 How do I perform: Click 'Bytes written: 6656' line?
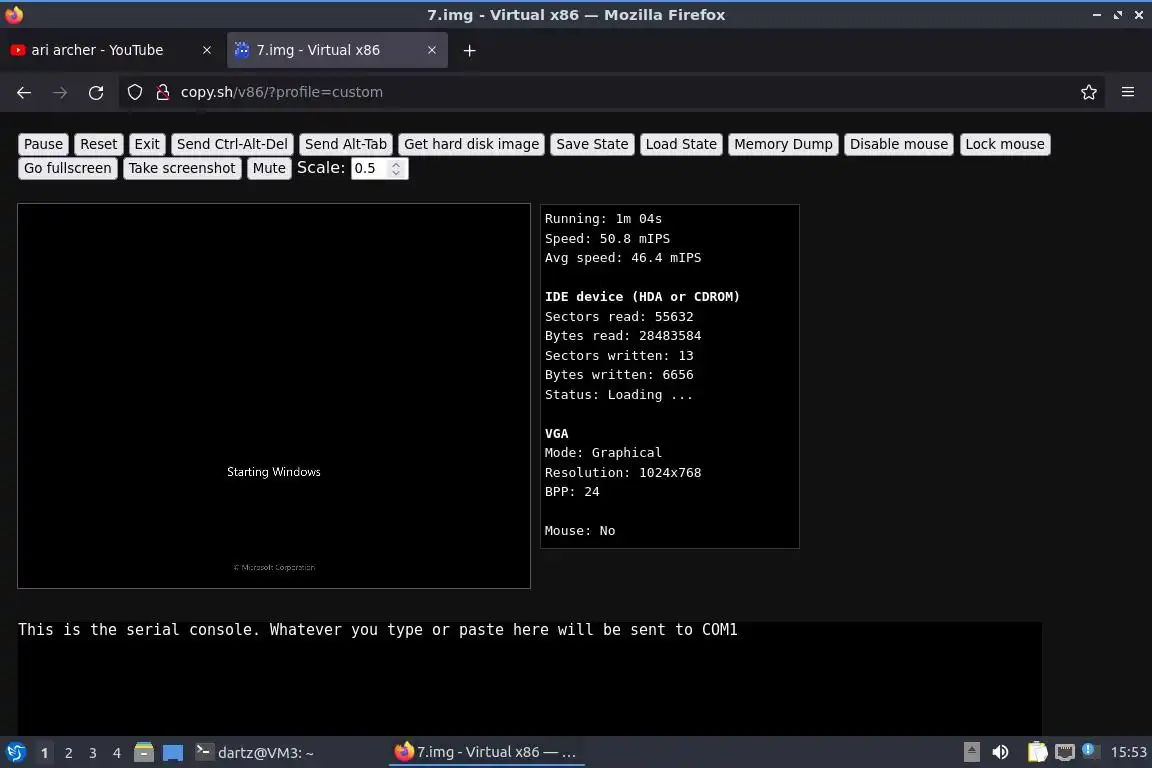pos(619,375)
